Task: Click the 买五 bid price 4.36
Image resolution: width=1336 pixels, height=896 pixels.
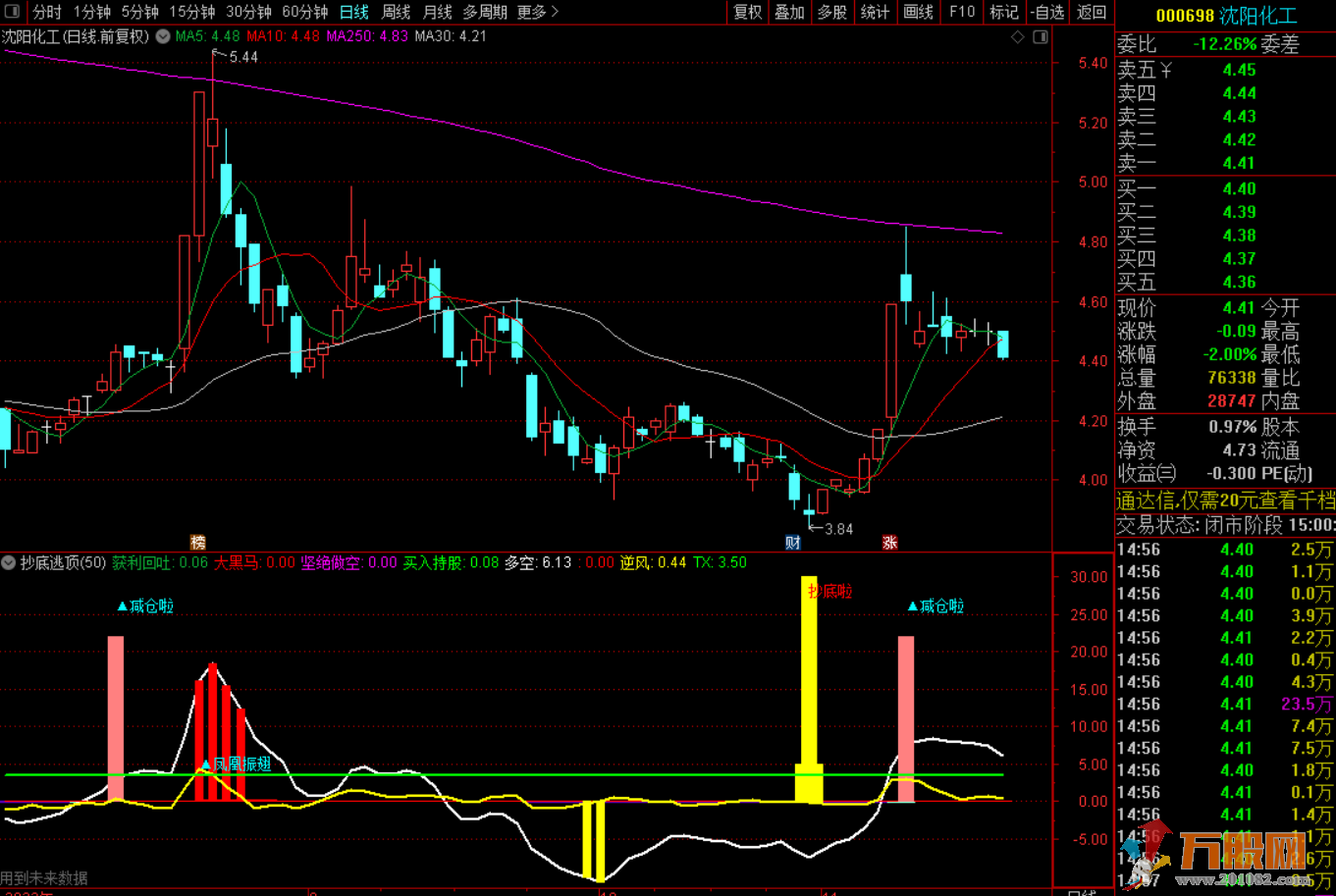Action: tap(1239, 283)
